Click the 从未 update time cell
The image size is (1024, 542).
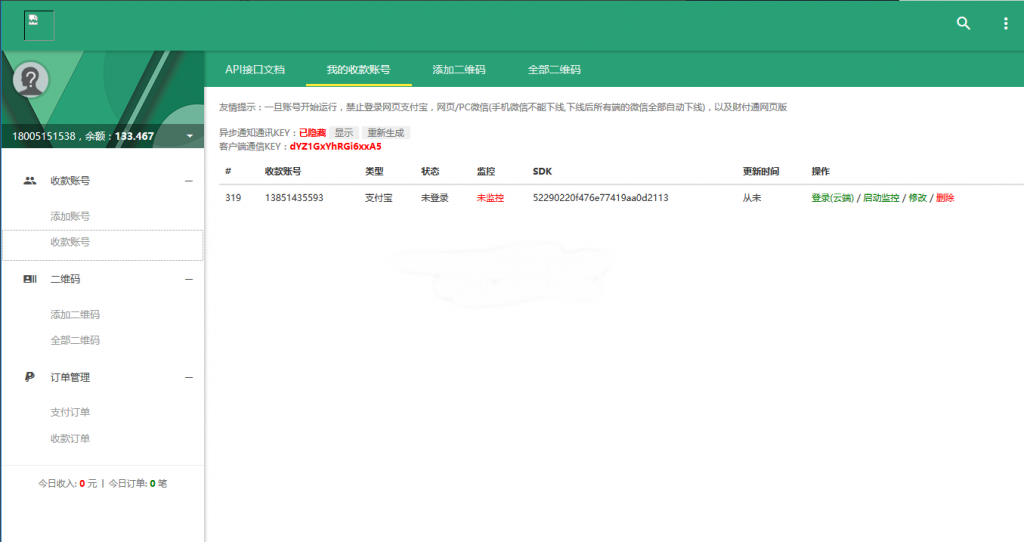pyautogui.click(x=752, y=198)
